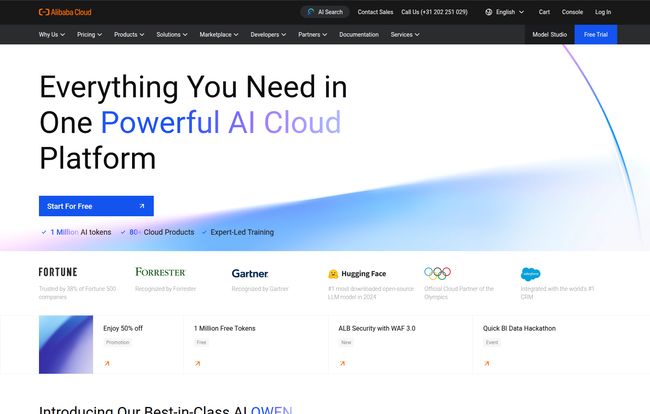Expand the Services menu
The image size is (650, 414).
pyautogui.click(x=405, y=34)
